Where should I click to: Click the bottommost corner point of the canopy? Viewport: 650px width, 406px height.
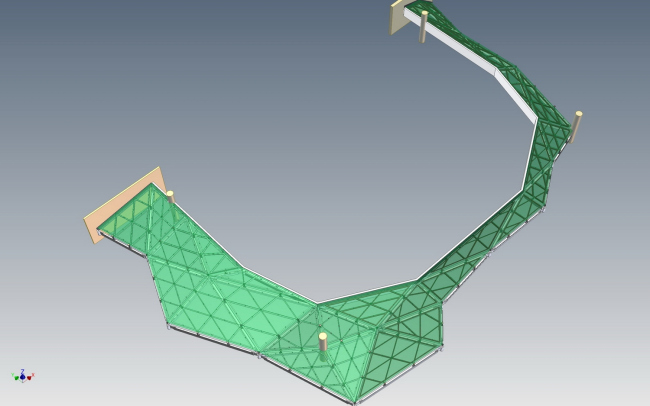tap(354, 403)
